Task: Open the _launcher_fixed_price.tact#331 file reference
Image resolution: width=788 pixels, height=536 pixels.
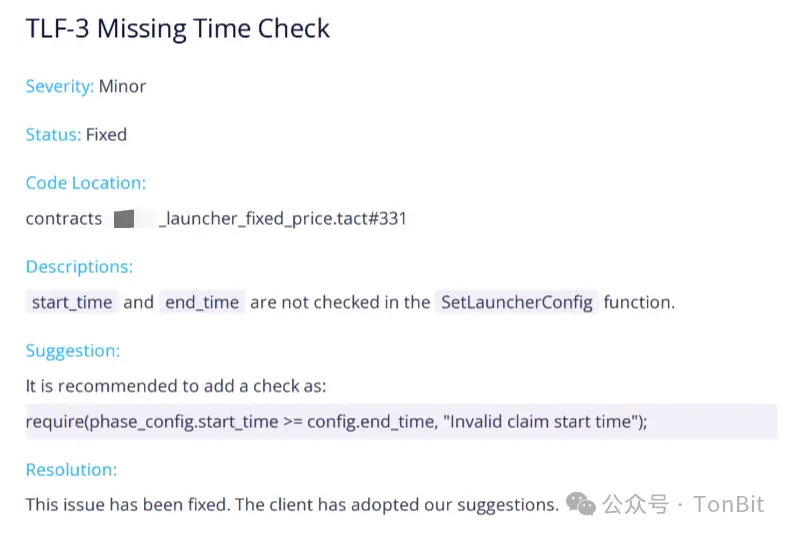Action: tap(283, 218)
